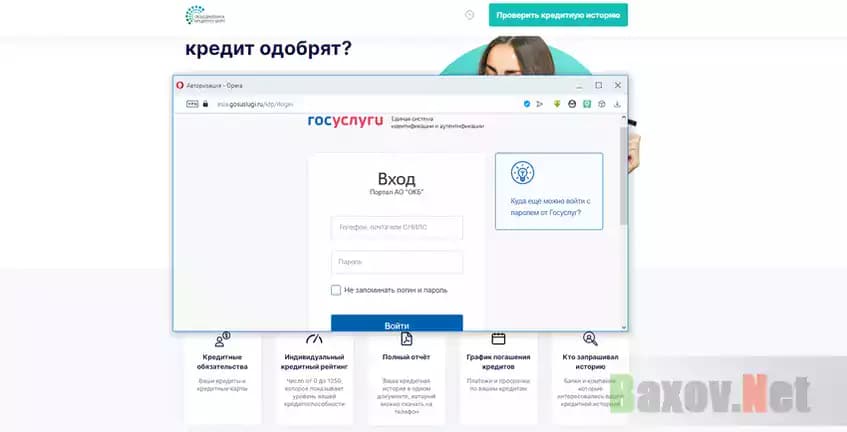Screen dimensions: 847x432
Task: Click the green square extension icon
Action: 587,104
